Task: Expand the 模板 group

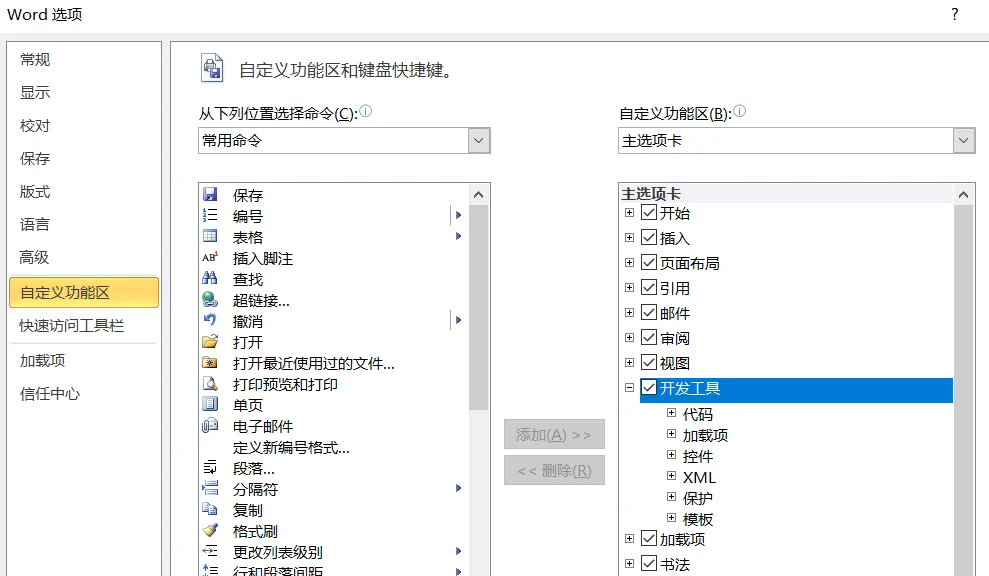Action: point(671,517)
